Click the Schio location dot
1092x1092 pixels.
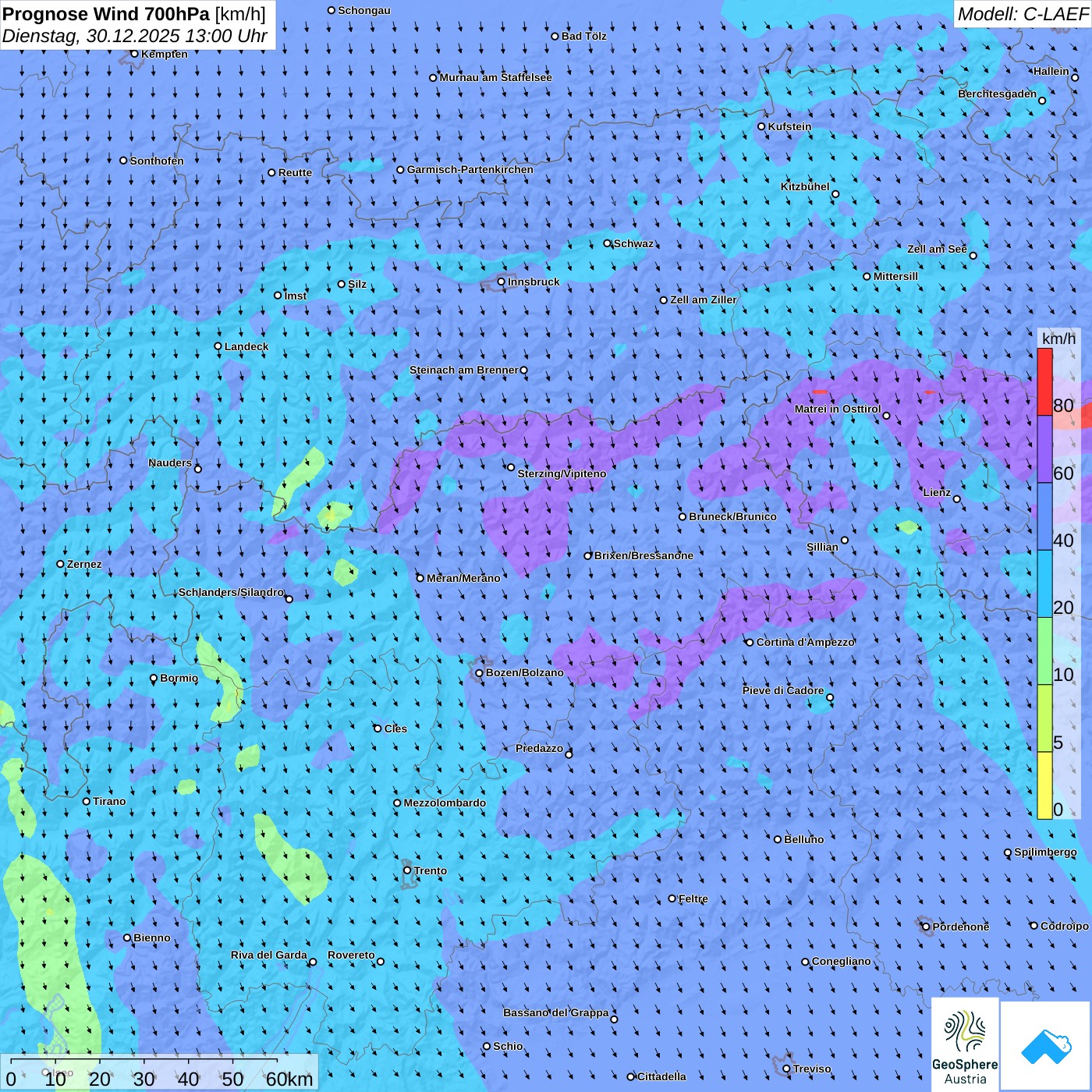[x=487, y=1047]
